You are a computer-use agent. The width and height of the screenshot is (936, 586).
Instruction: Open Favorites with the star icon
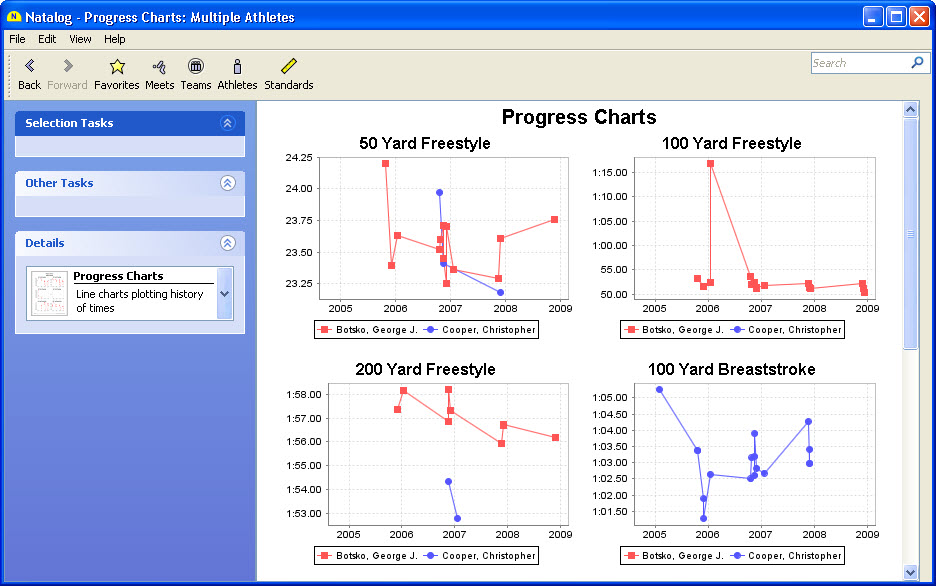(x=116, y=67)
